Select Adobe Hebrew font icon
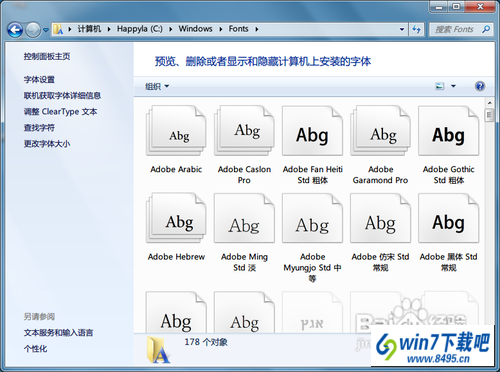 (x=176, y=218)
